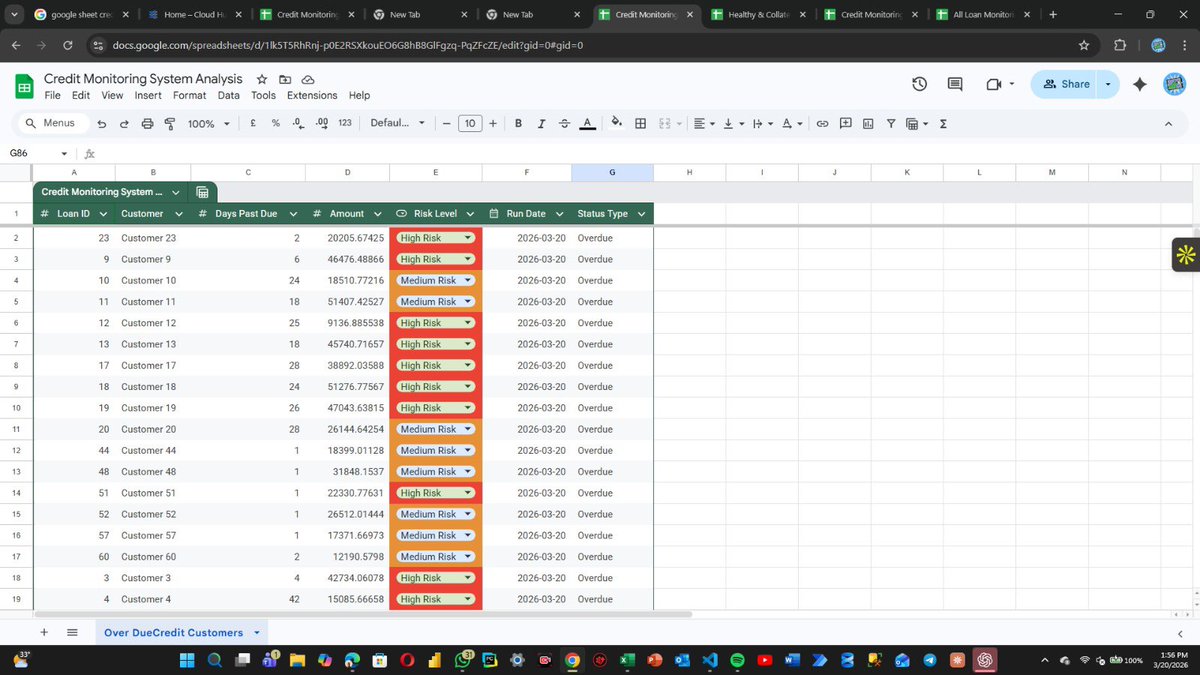
Task: Apply bold formatting from the toolbar
Action: tap(518, 123)
